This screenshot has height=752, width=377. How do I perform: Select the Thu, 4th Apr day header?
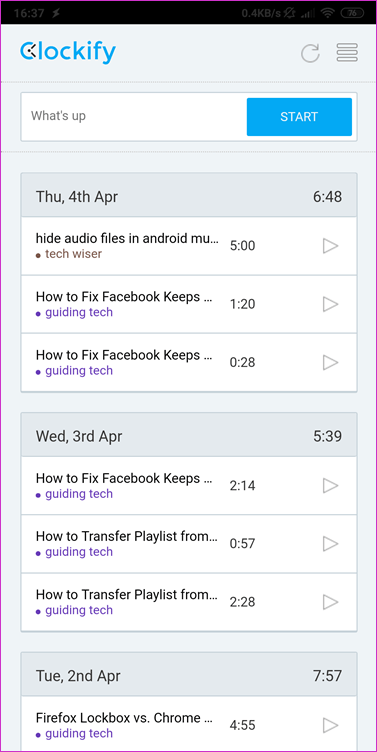pos(189,196)
